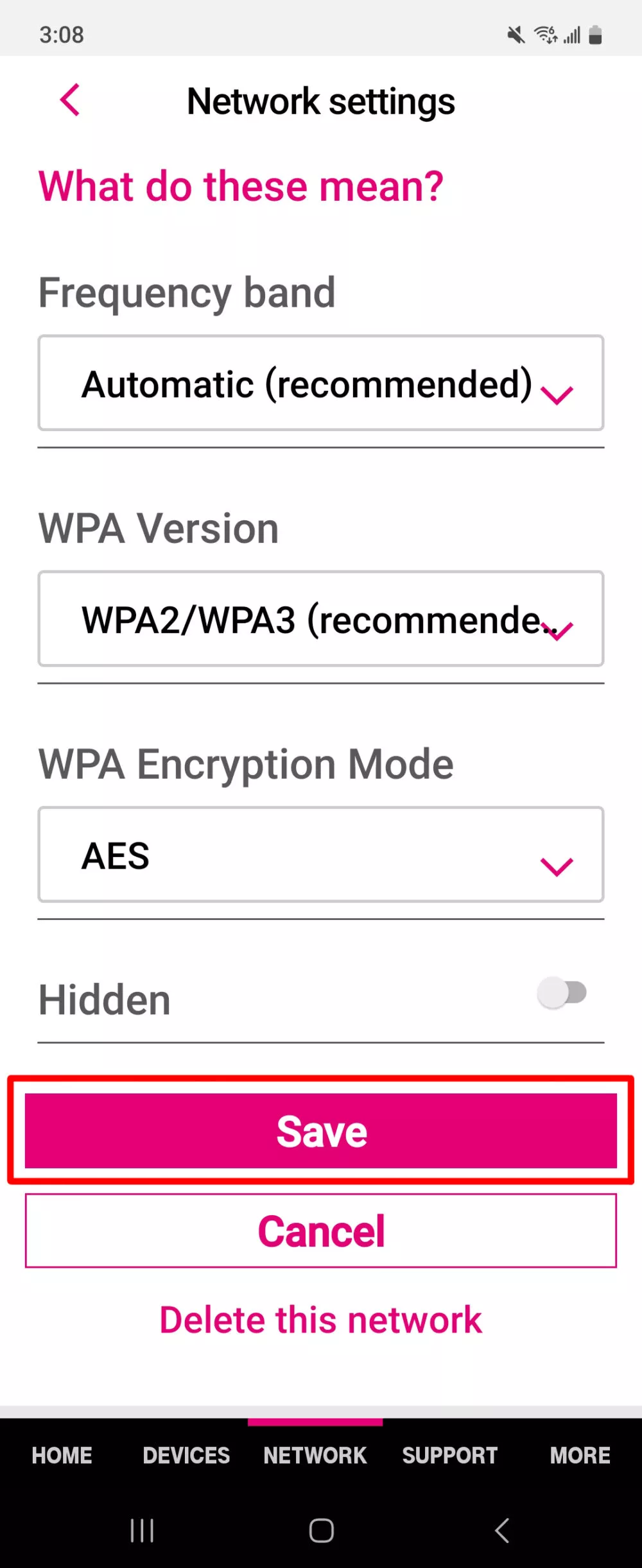Open the SUPPORT section

tap(450, 1455)
